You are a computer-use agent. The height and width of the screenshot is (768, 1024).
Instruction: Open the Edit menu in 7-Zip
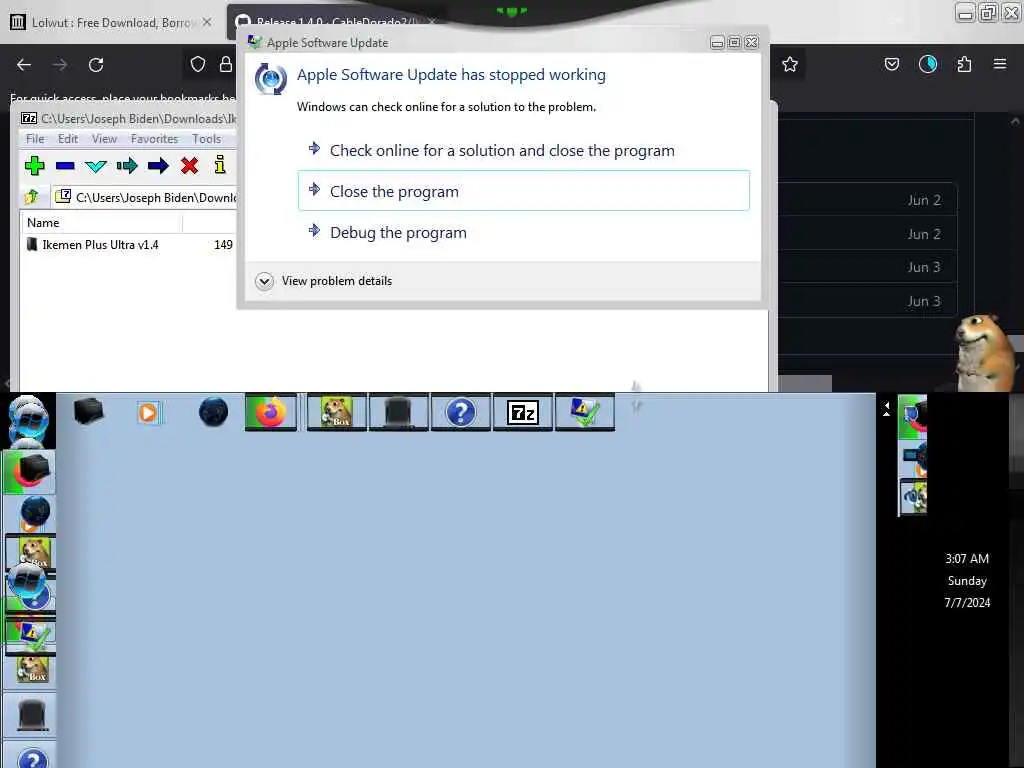coord(68,138)
